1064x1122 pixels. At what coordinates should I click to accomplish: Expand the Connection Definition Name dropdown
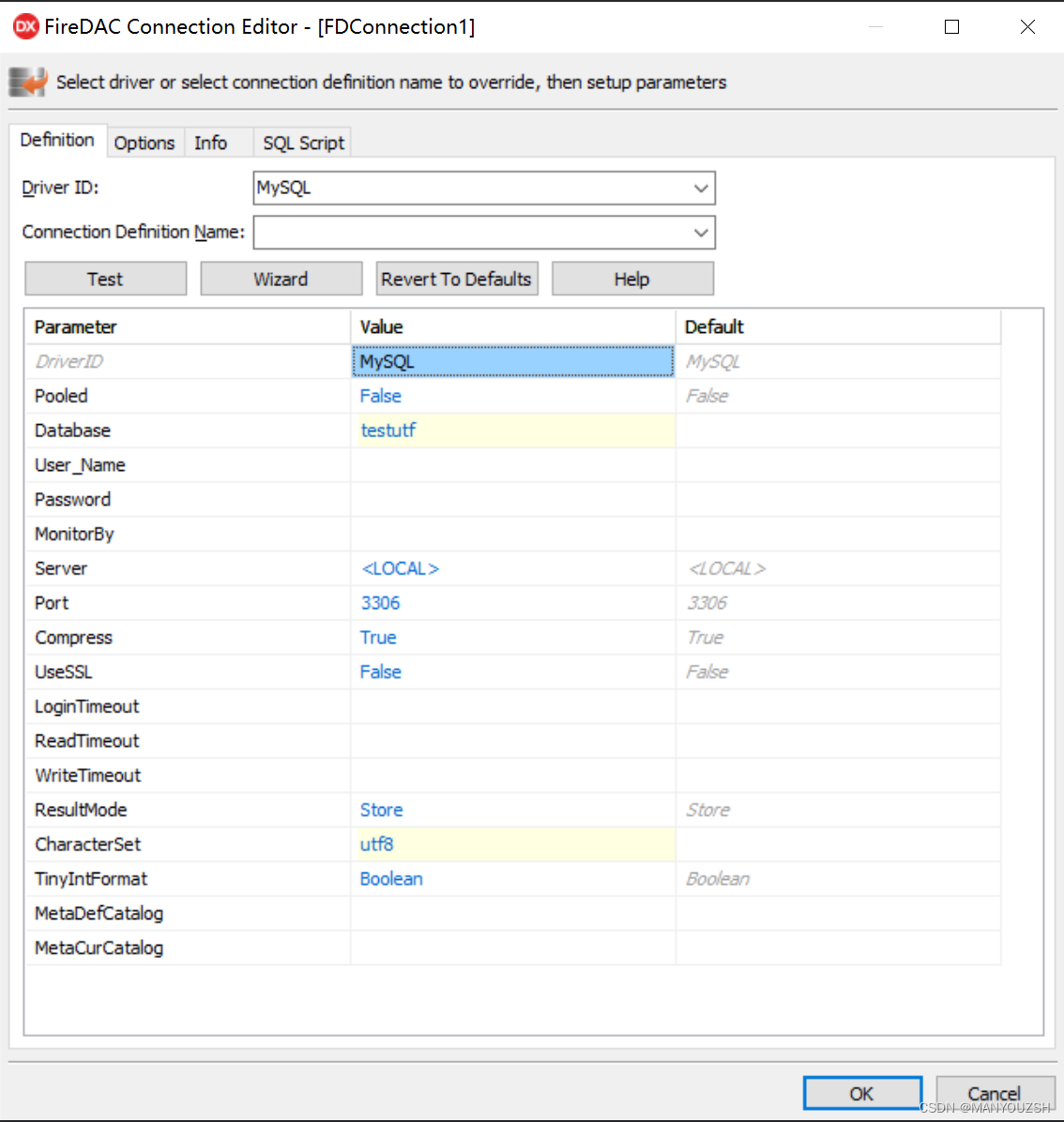701,233
